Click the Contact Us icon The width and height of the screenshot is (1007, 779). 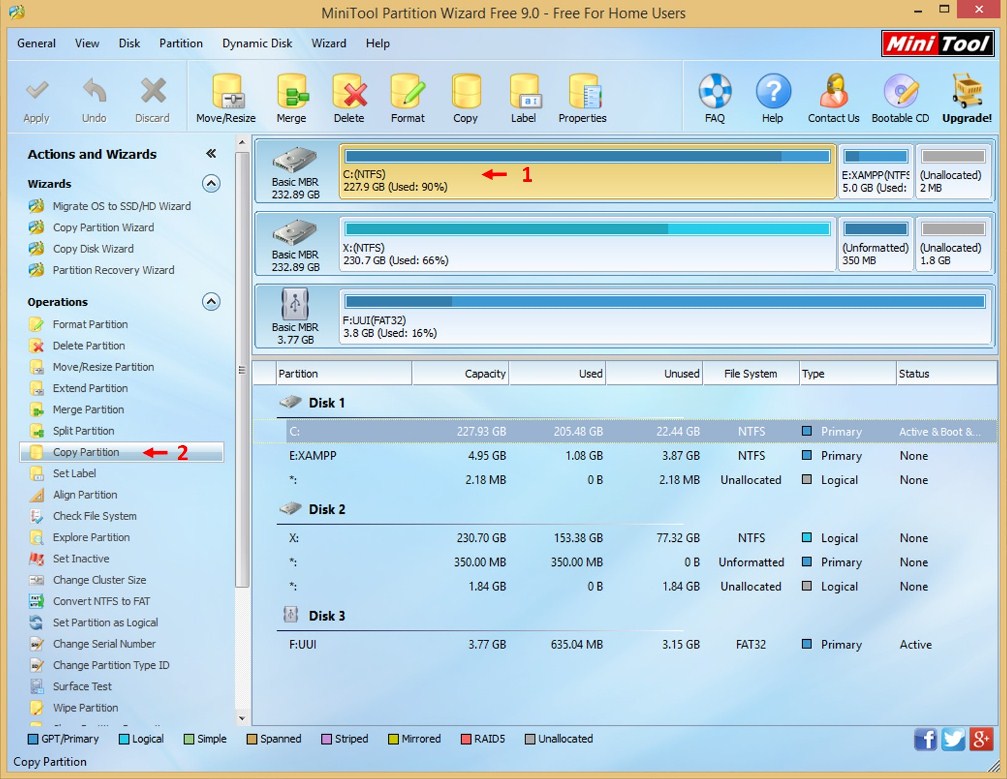point(834,91)
